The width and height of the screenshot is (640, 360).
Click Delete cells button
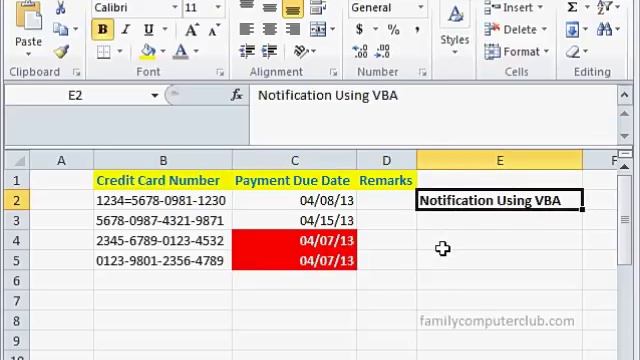[x=515, y=29]
